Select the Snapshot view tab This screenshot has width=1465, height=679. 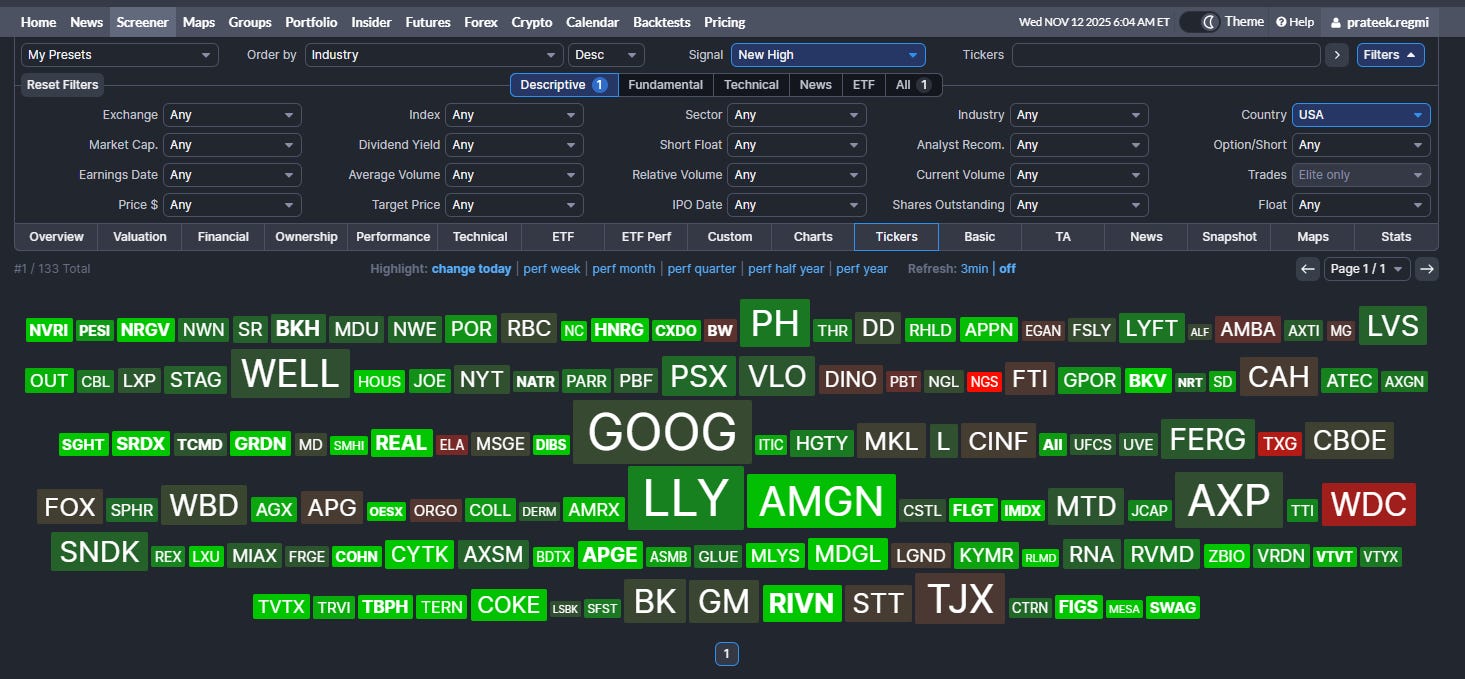click(1229, 237)
